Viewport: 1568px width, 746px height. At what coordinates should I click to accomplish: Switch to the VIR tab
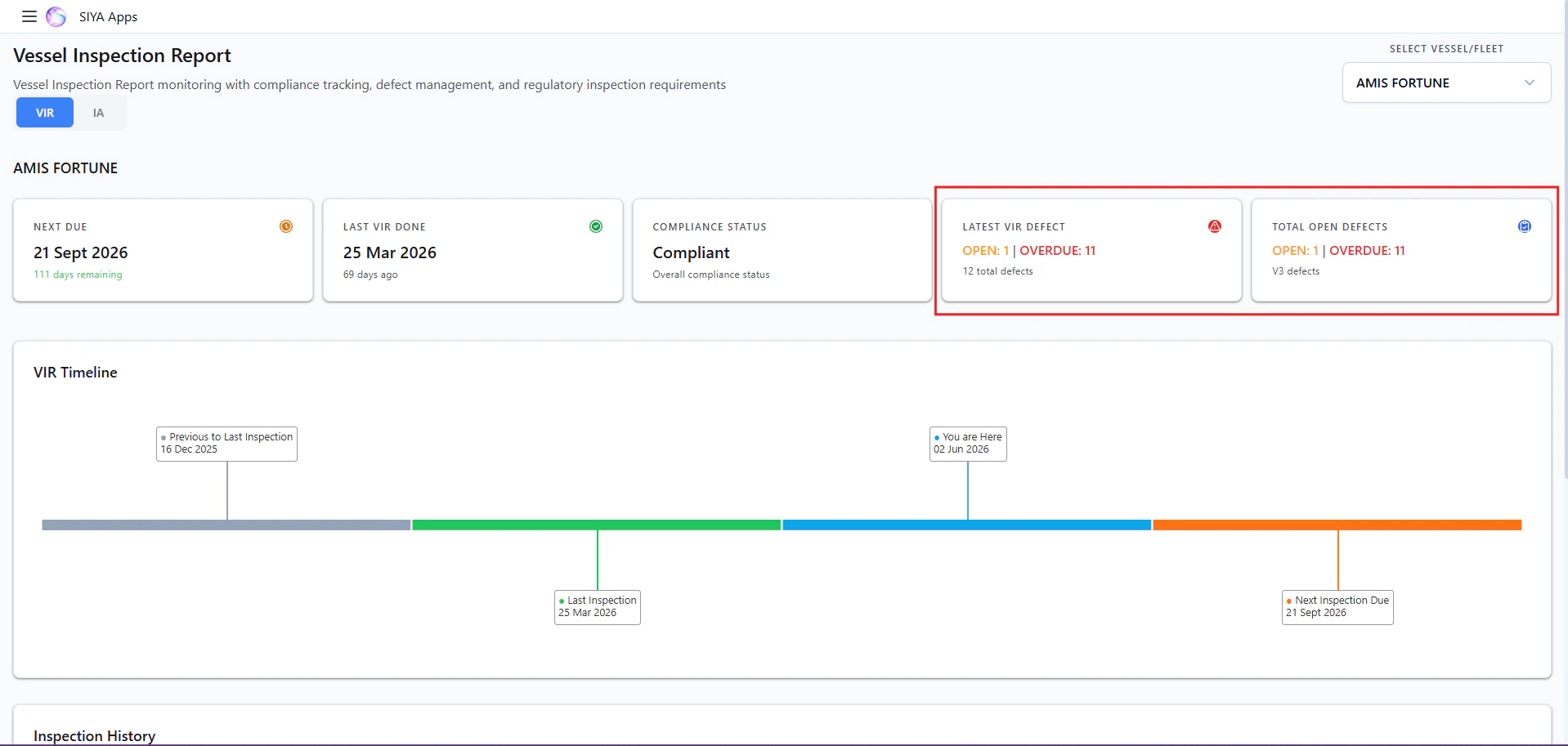pyautogui.click(x=45, y=113)
